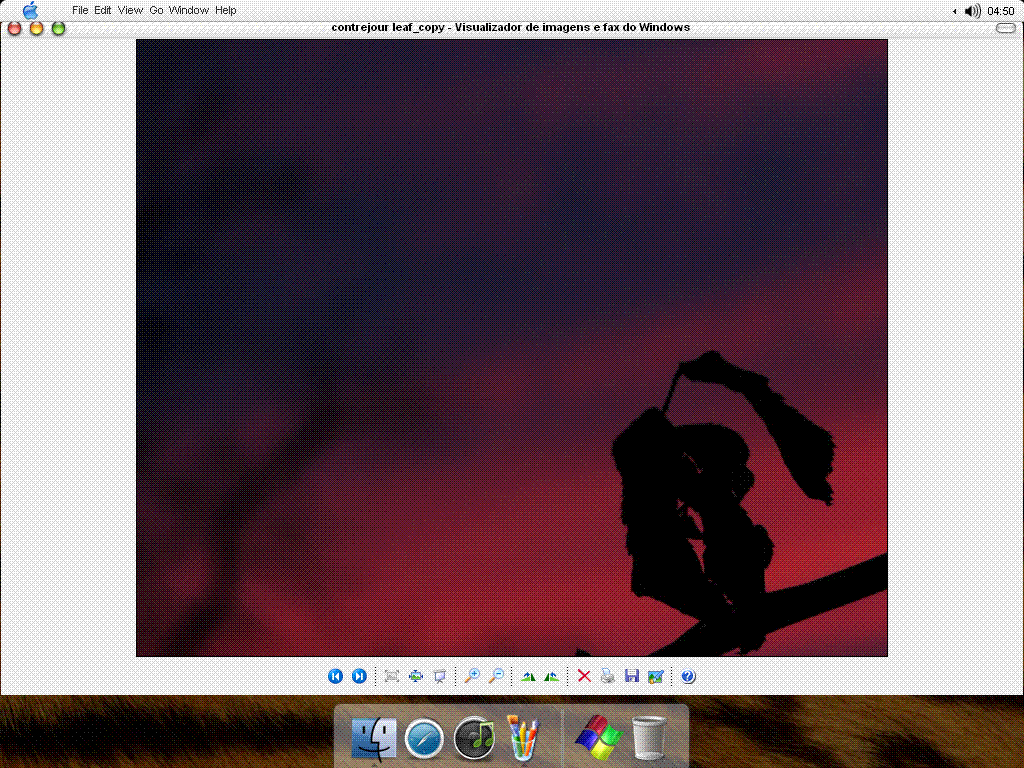1024x768 pixels.
Task: Open image for editing
Action: point(656,677)
